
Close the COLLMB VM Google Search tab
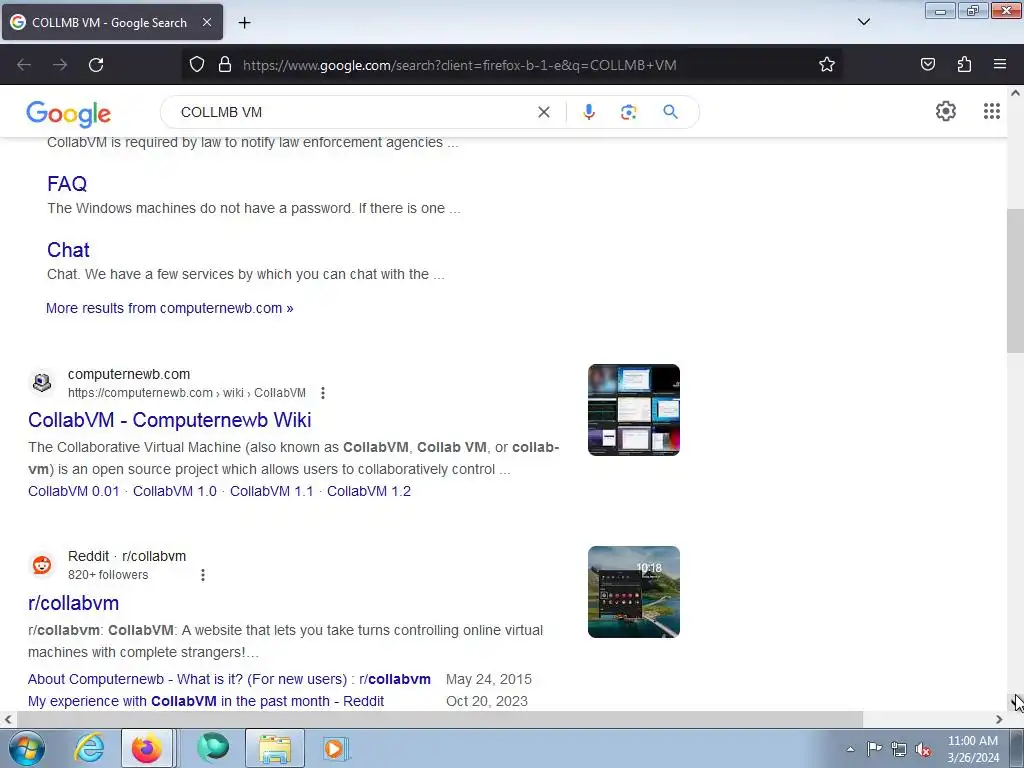point(206,22)
